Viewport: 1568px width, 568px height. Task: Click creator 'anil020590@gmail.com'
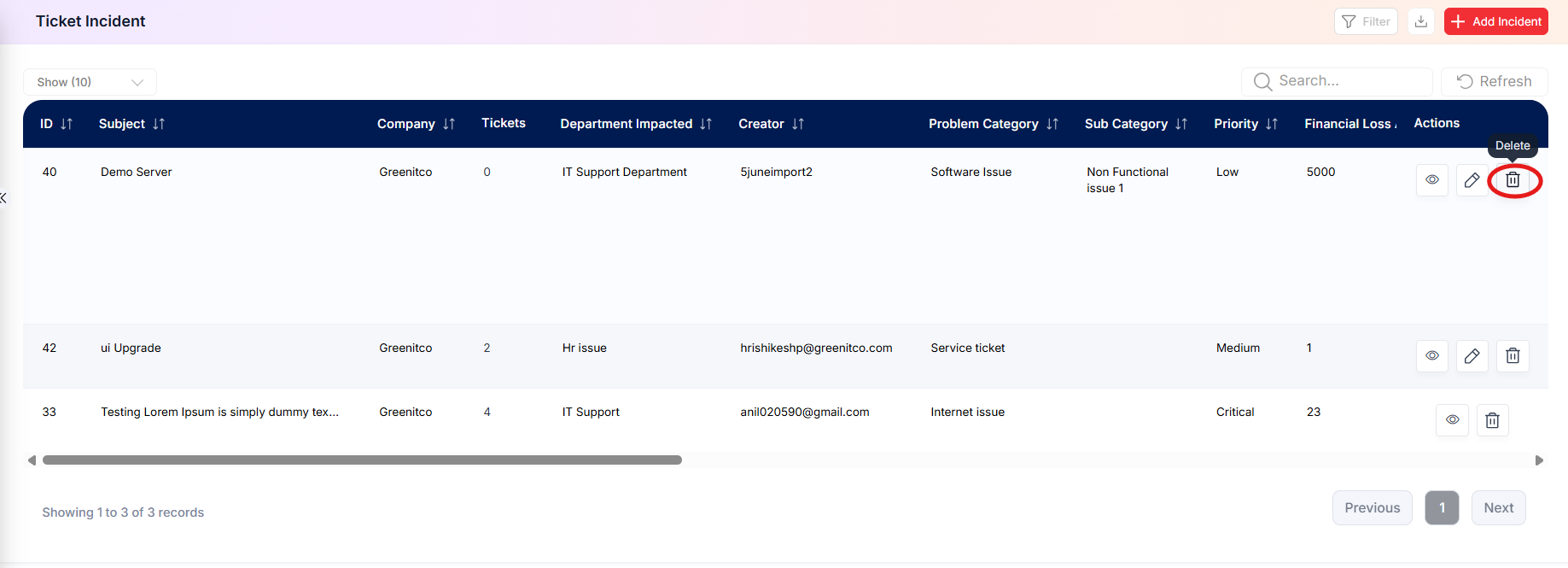(805, 412)
